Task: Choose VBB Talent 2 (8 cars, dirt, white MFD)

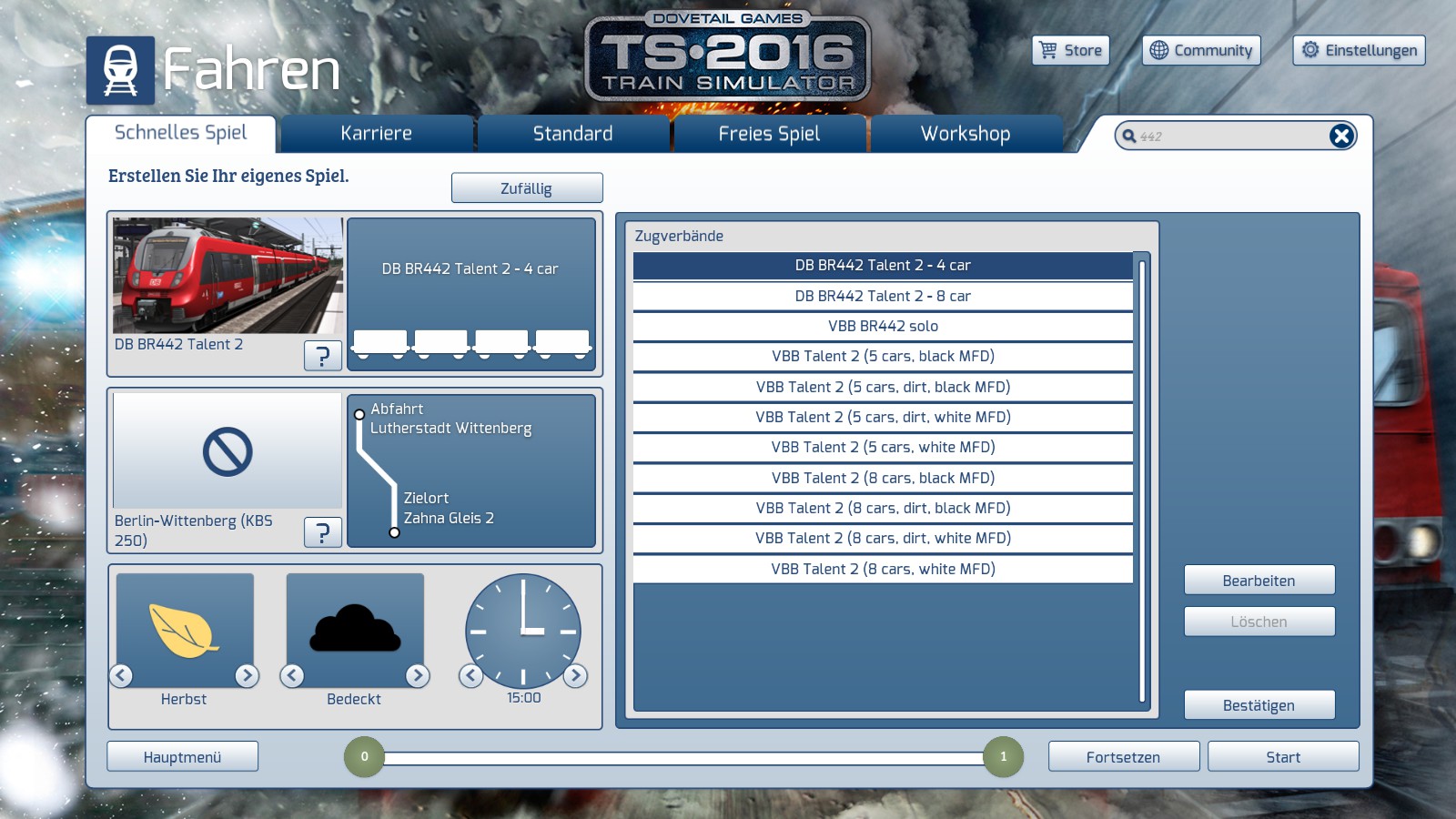Action: (x=883, y=539)
